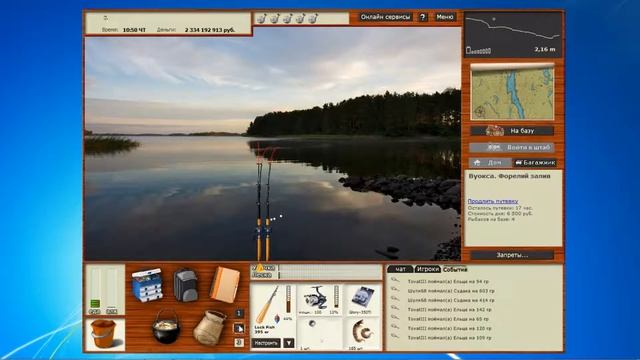Image resolution: width=640 pixels, height=360 pixels.
Task: Switch to the Чат tab
Action: [x=400, y=269]
